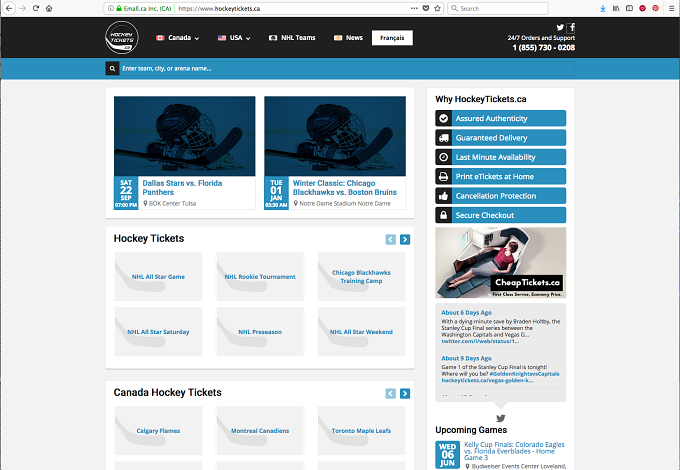Click the Cancellation Protection button
680x470 pixels.
(500, 196)
